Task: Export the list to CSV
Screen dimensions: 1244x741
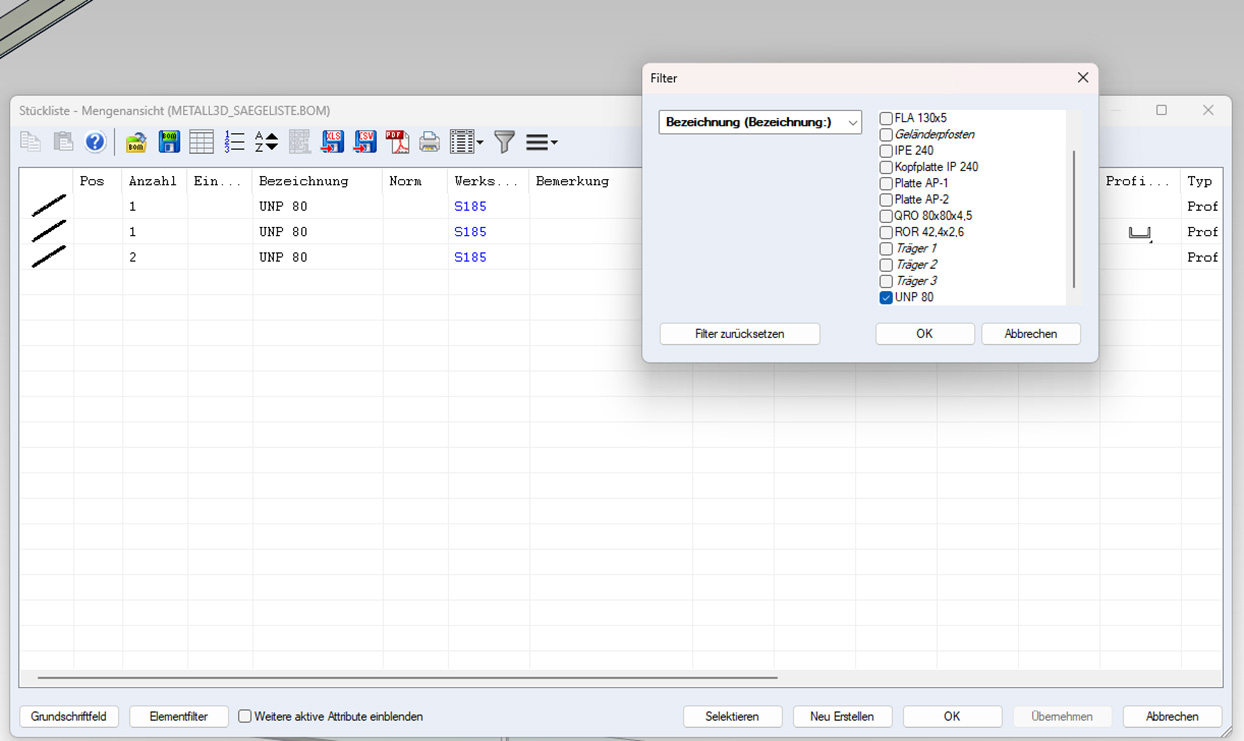Action: (x=365, y=142)
